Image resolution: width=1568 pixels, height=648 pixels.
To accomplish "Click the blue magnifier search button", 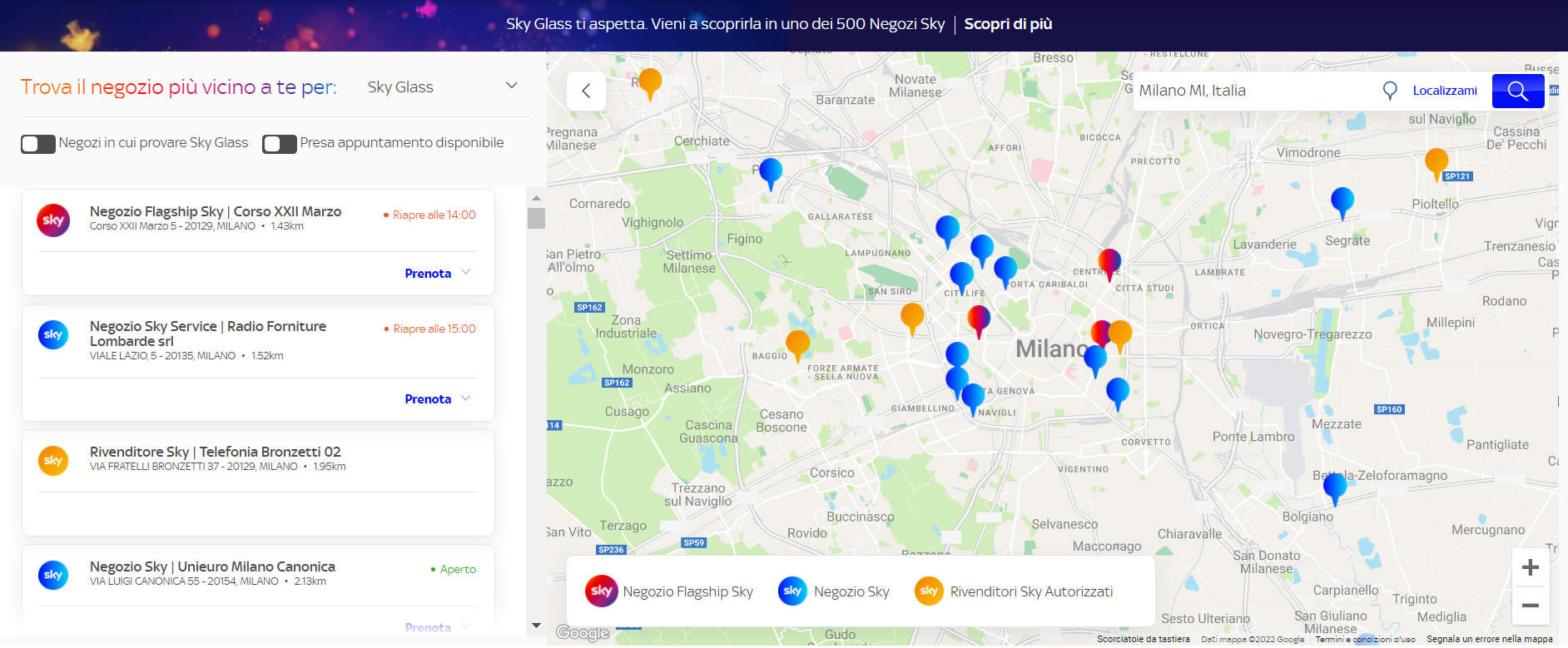I will click(1517, 91).
